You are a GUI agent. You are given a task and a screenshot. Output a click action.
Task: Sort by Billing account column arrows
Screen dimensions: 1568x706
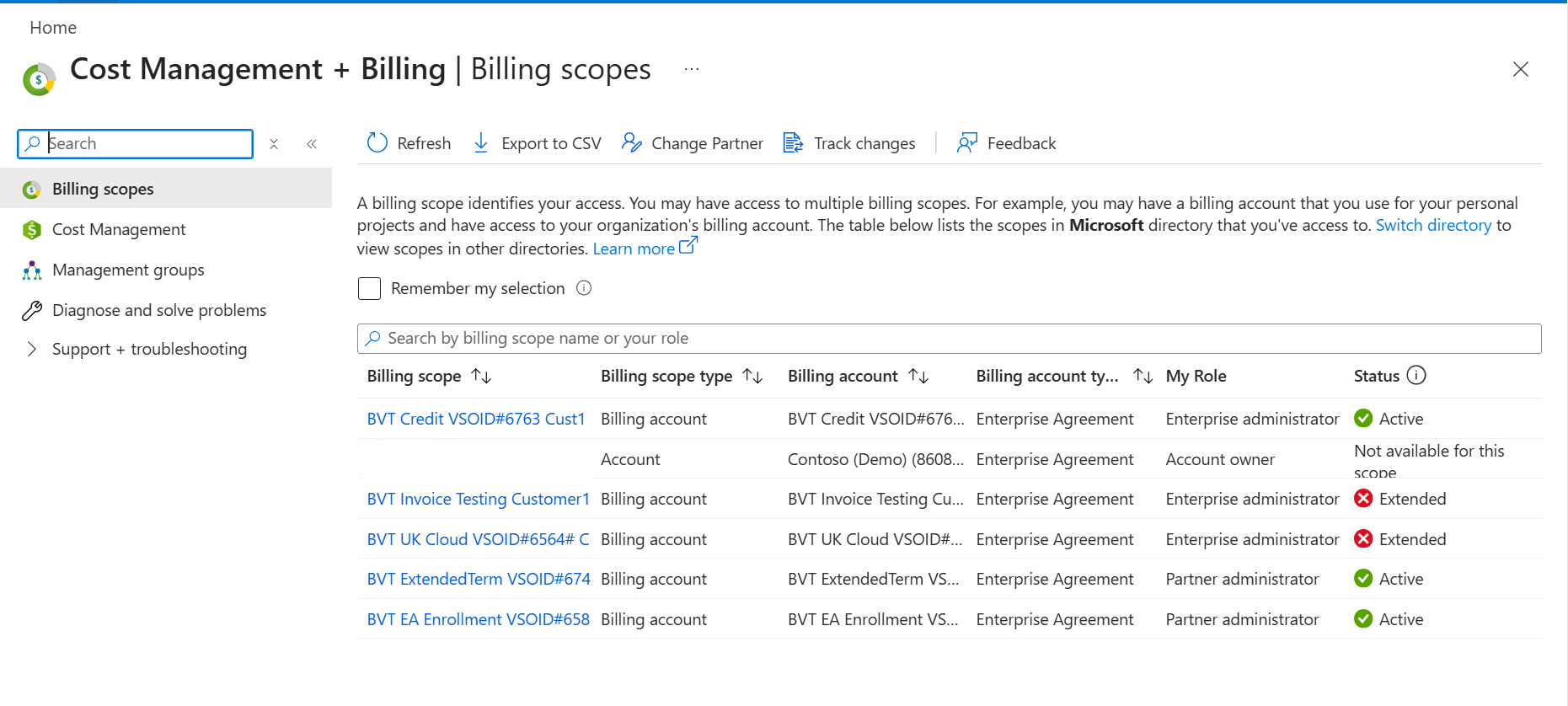click(x=918, y=377)
